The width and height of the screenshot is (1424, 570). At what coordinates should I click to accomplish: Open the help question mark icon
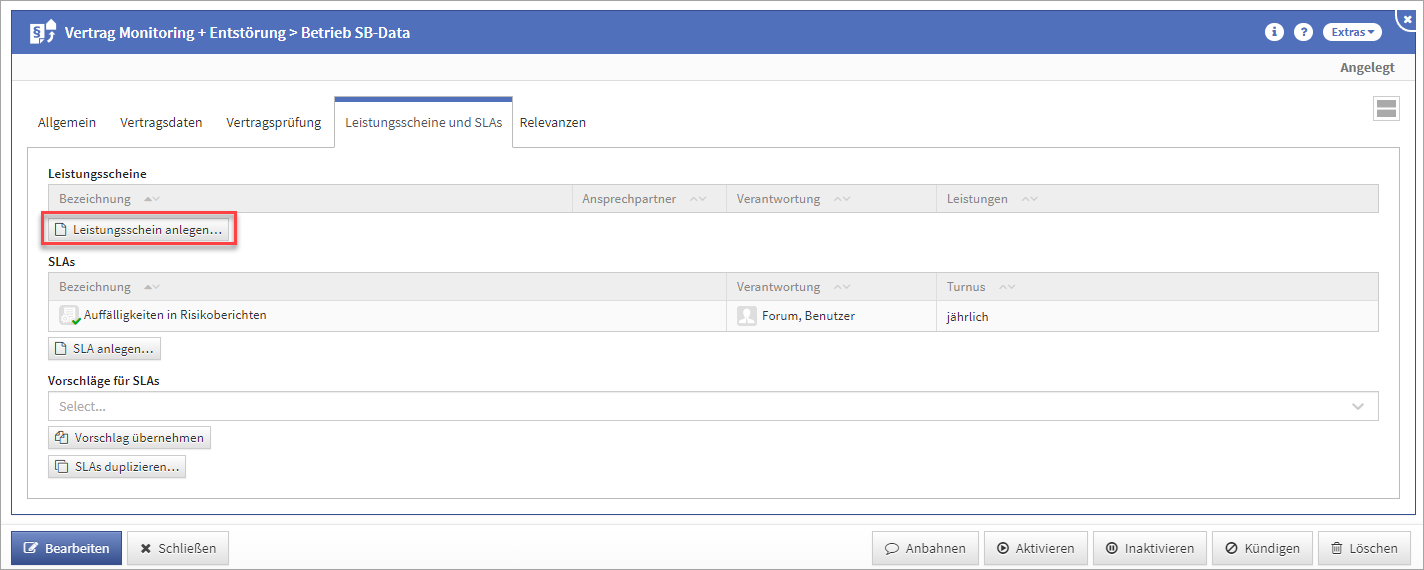tap(1303, 32)
